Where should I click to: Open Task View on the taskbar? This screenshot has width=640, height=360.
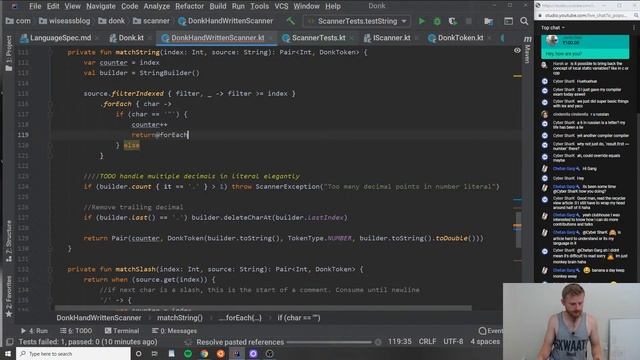pyautogui.click(x=154, y=353)
